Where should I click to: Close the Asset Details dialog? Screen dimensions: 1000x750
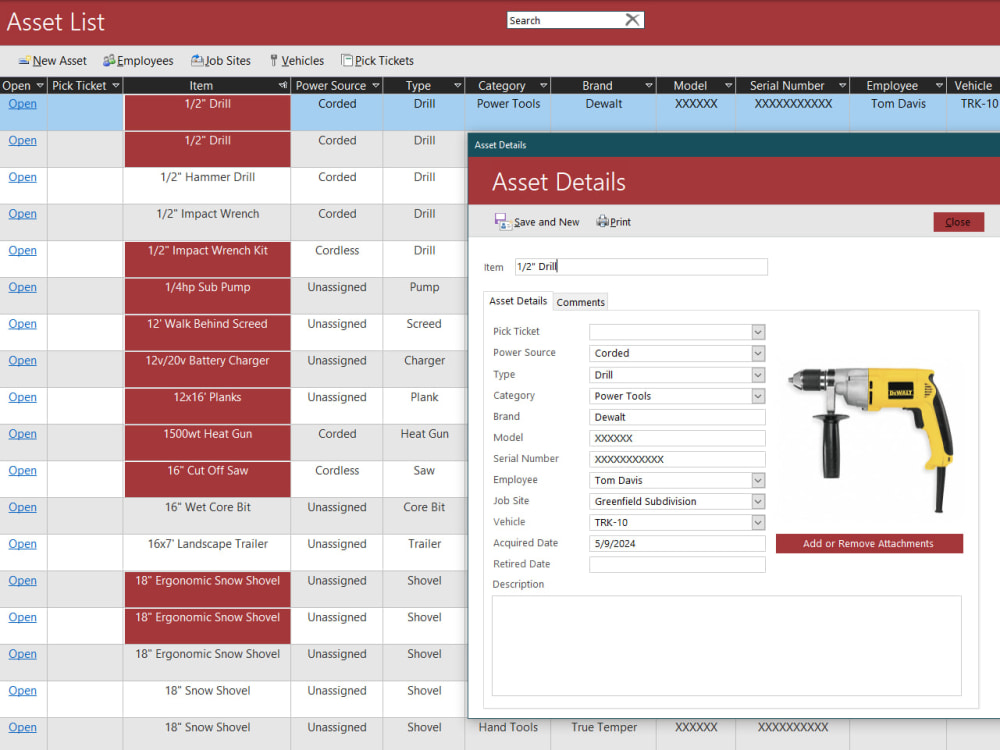coord(958,222)
